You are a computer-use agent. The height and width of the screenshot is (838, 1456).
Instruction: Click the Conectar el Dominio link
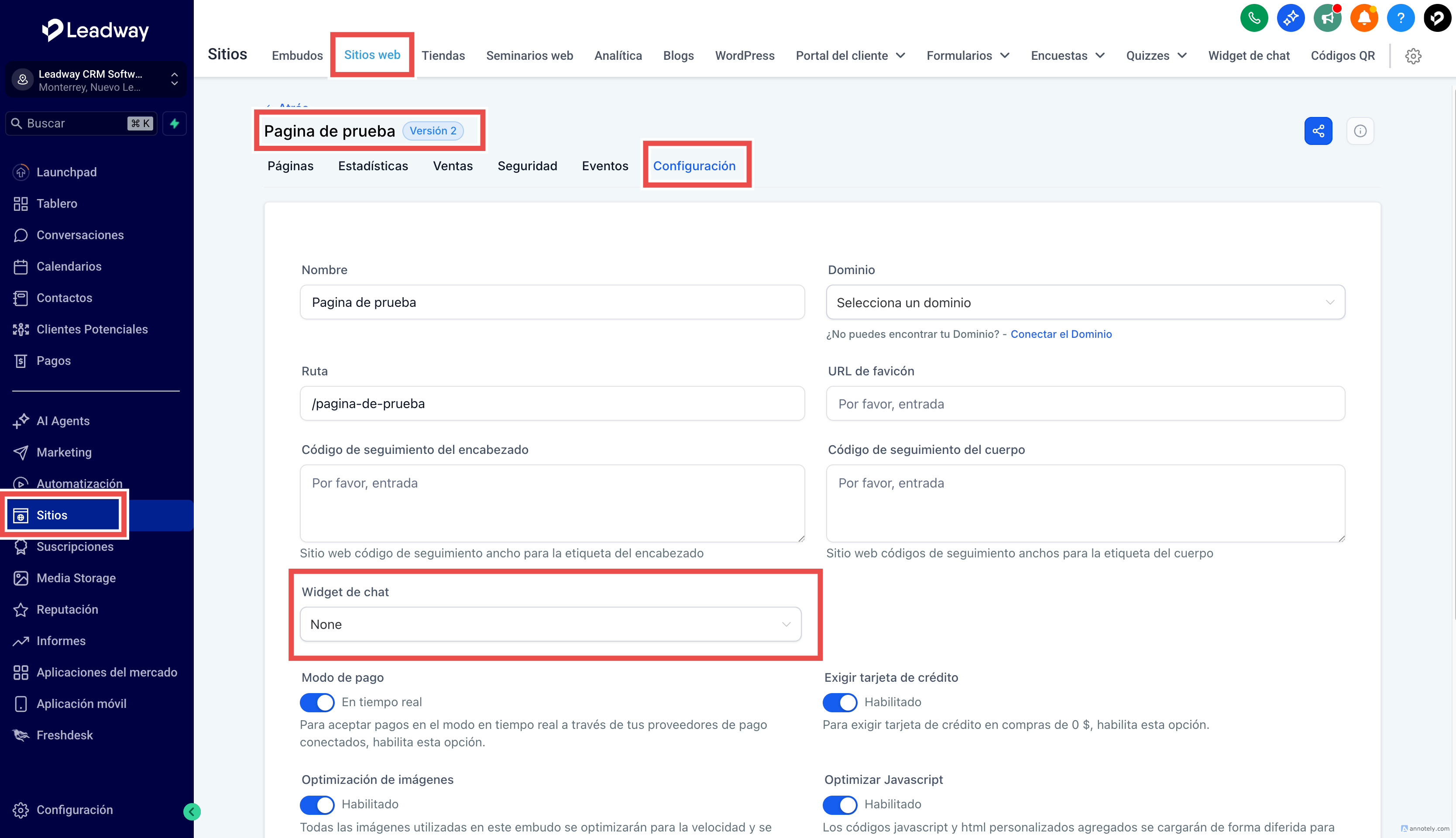point(1061,334)
